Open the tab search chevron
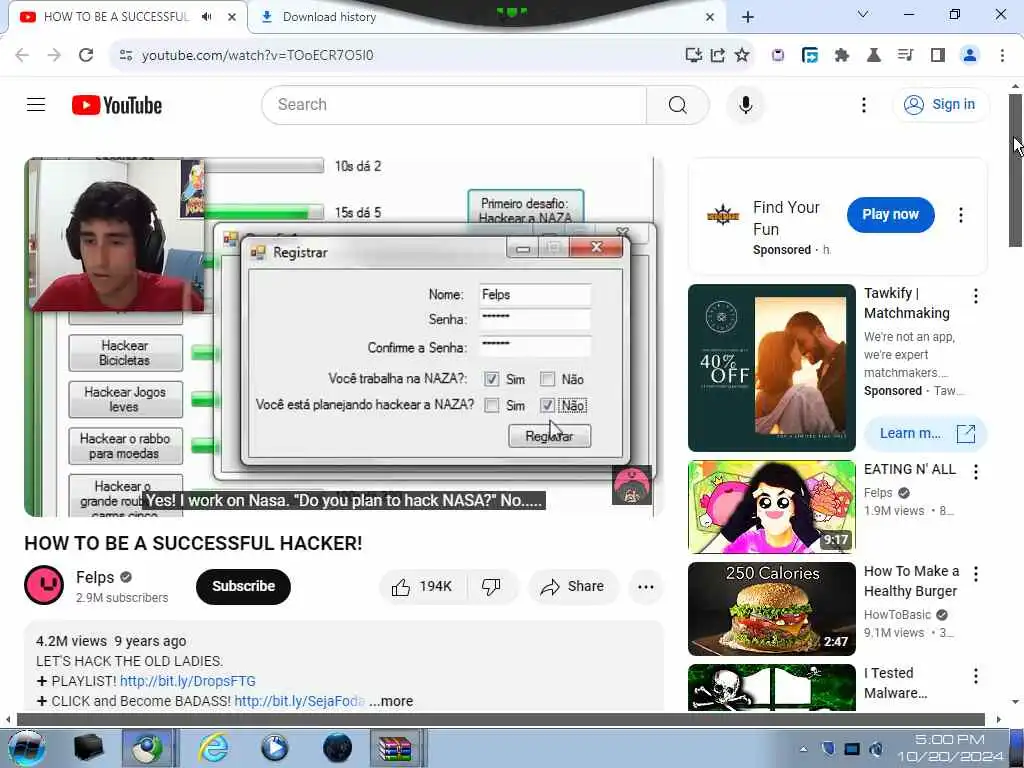This screenshot has height=768, width=1024. (863, 14)
